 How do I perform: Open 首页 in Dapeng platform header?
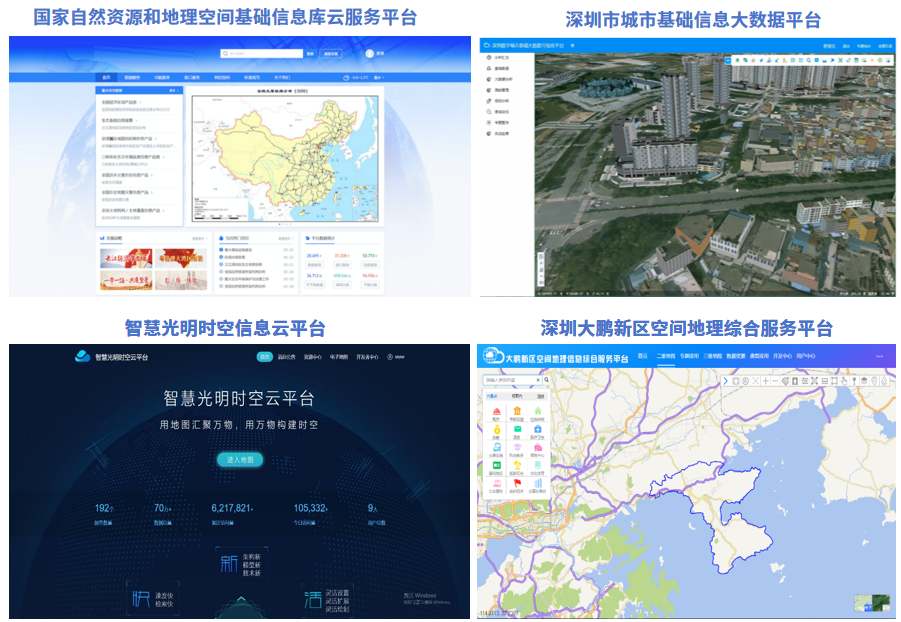pyautogui.click(x=643, y=356)
